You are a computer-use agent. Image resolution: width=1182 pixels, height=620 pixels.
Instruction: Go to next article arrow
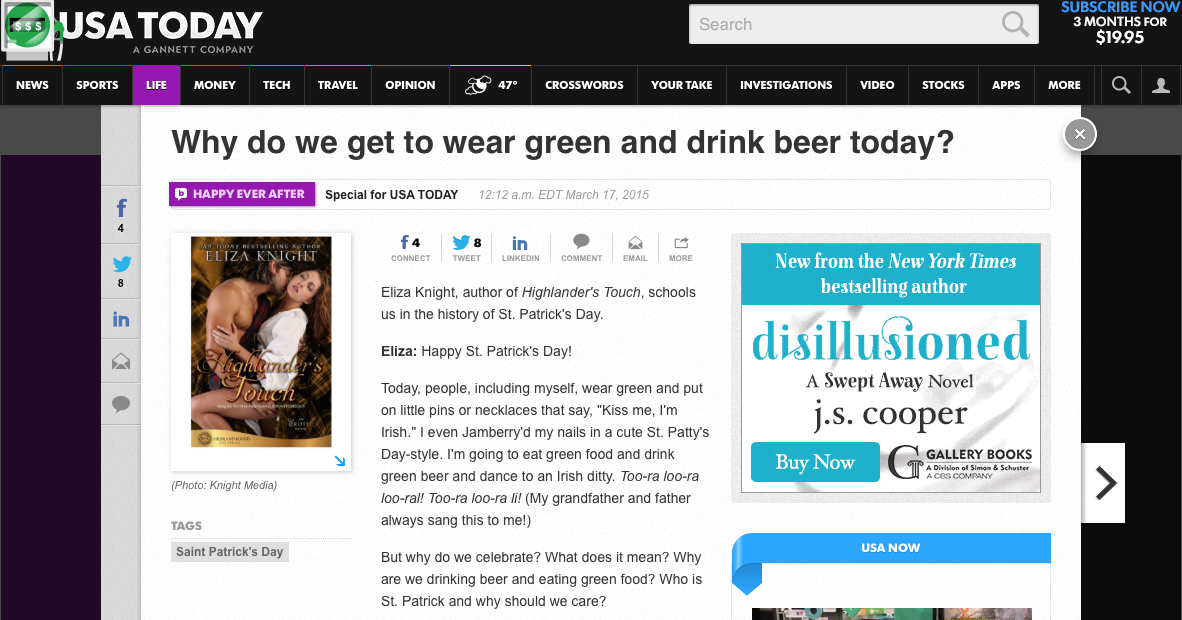pos(1104,483)
